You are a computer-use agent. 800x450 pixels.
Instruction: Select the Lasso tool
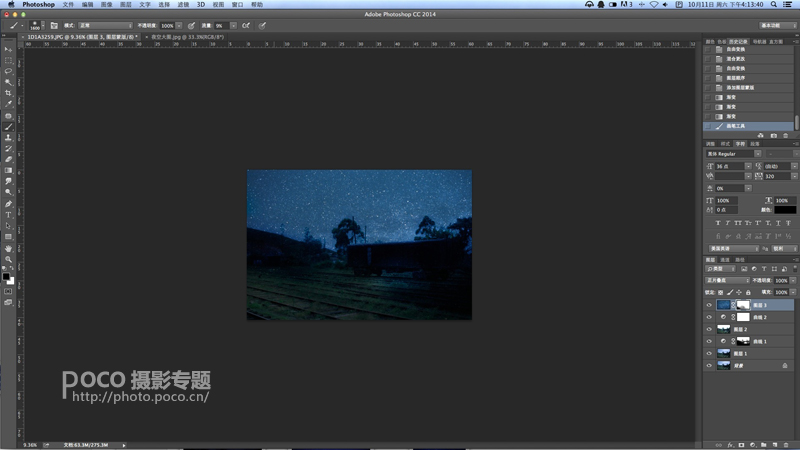point(8,71)
